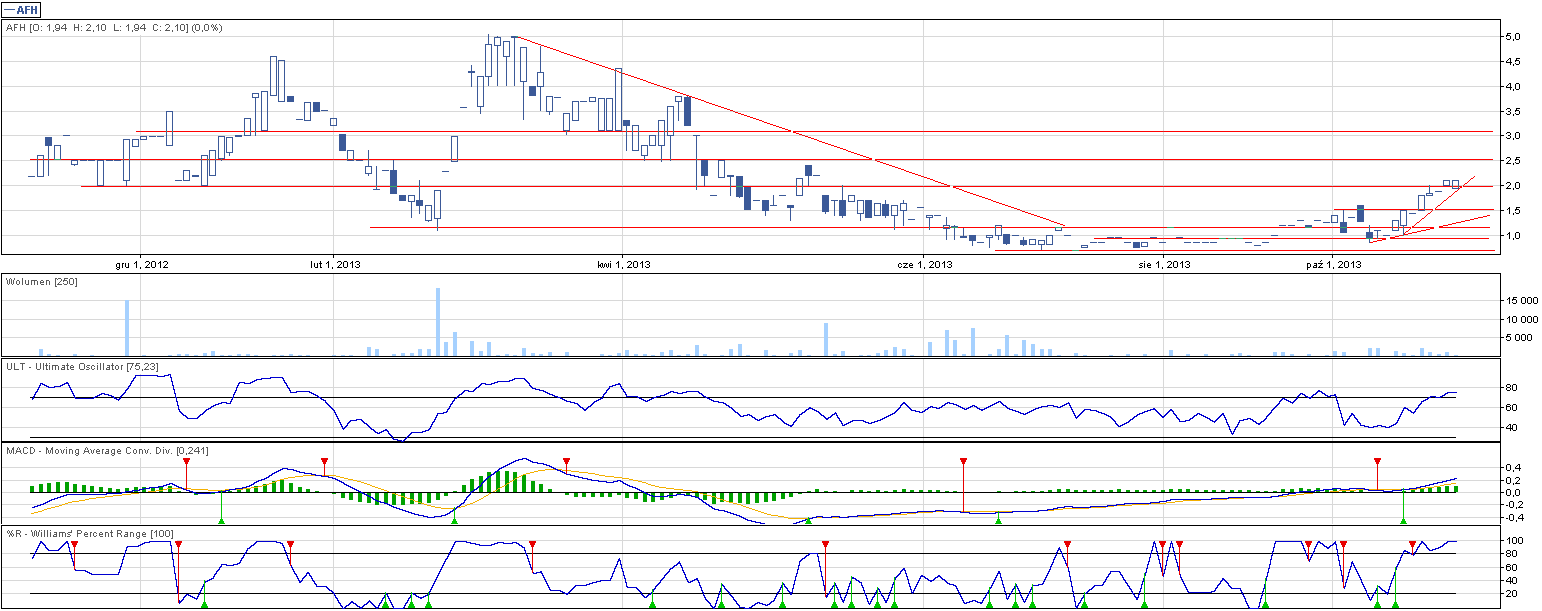Click the AFH OHLC quote header text

pos(114,28)
